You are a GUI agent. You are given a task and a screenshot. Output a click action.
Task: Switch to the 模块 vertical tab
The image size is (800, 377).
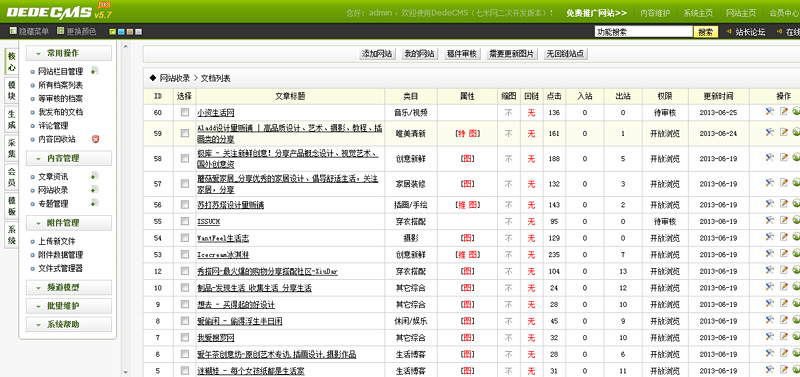tap(12, 90)
